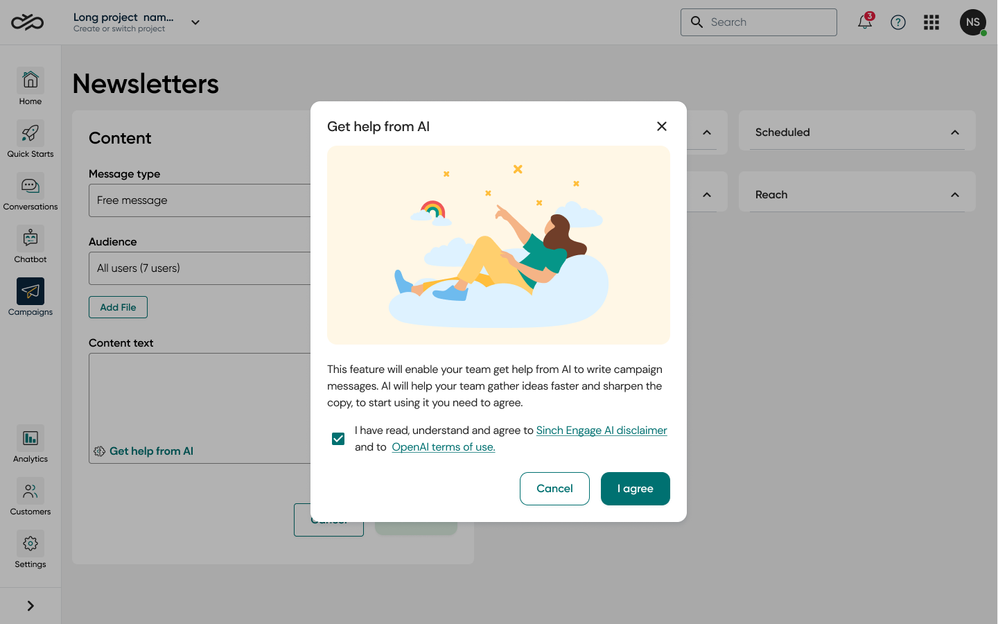Open the Home sidebar icon
Image resolution: width=998 pixels, height=624 pixels.
(x=30, y=80)
